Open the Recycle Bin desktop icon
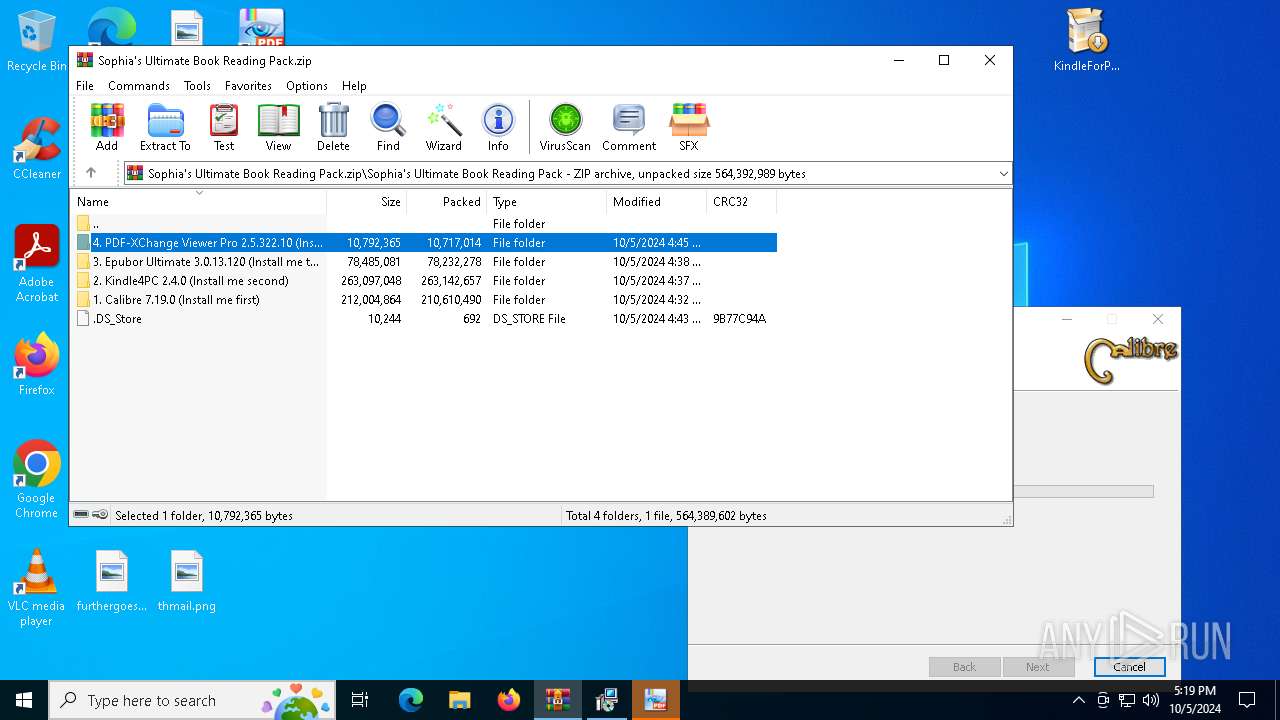 (37, 41)
